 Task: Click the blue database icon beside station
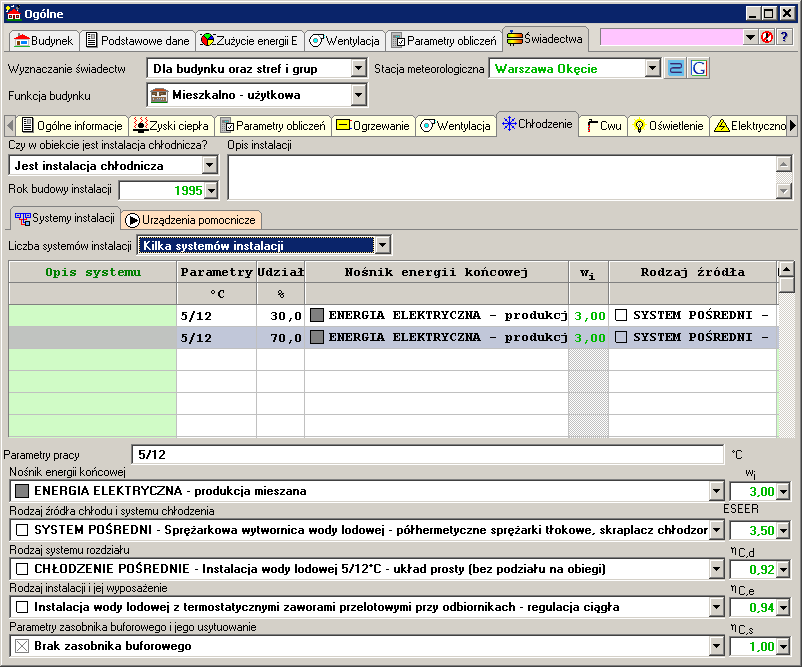click(675, 68)
